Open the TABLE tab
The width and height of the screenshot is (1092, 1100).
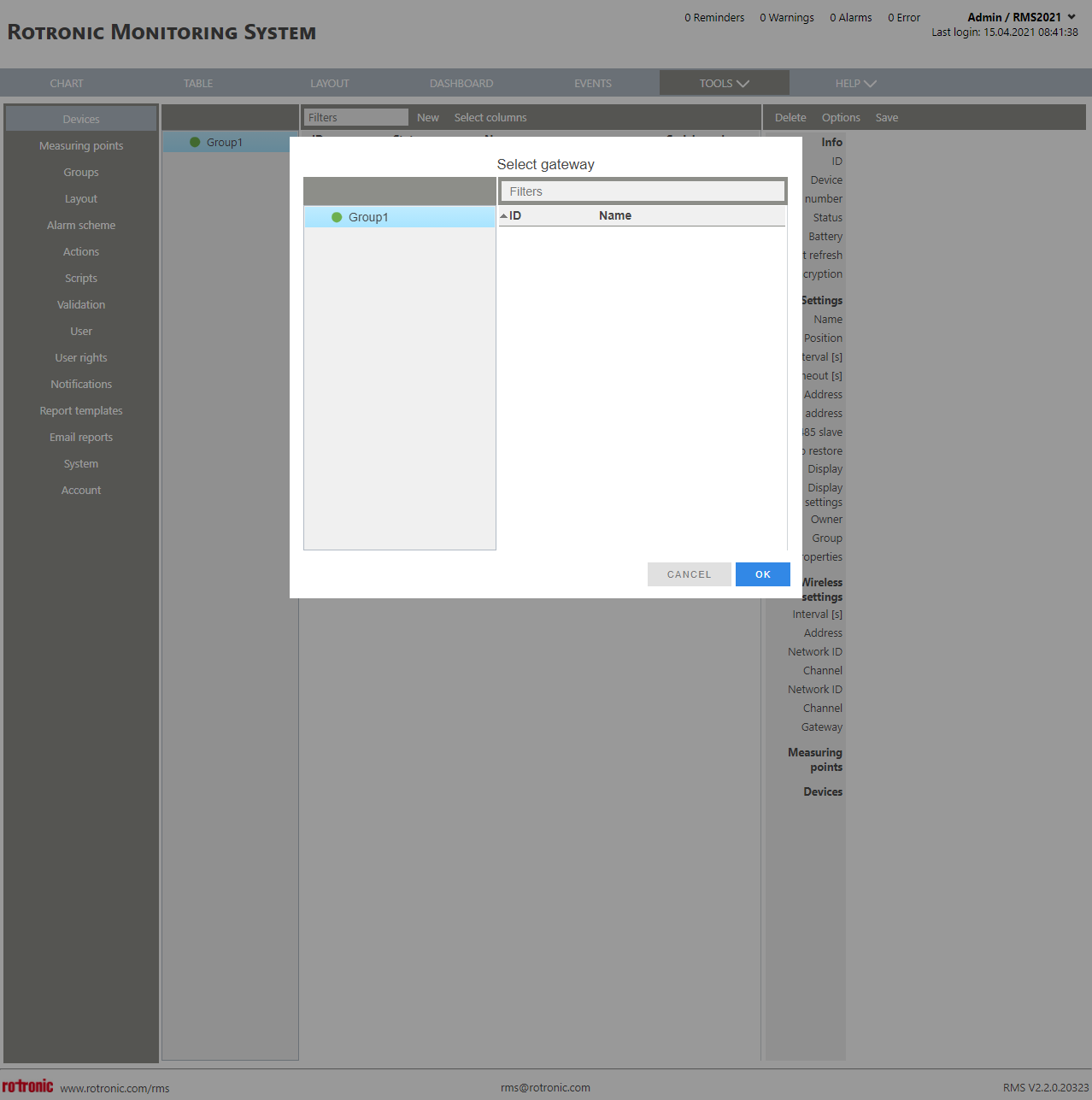pyautogui.click(x=198, y=83)
